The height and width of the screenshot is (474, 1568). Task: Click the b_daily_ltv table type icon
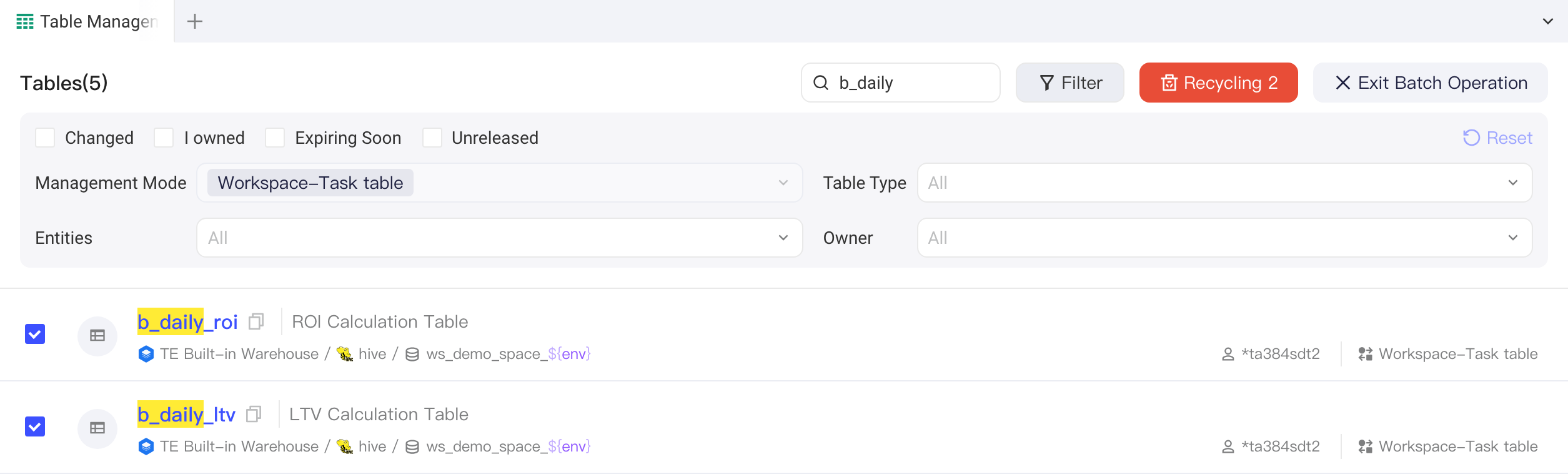click(97, 428)
